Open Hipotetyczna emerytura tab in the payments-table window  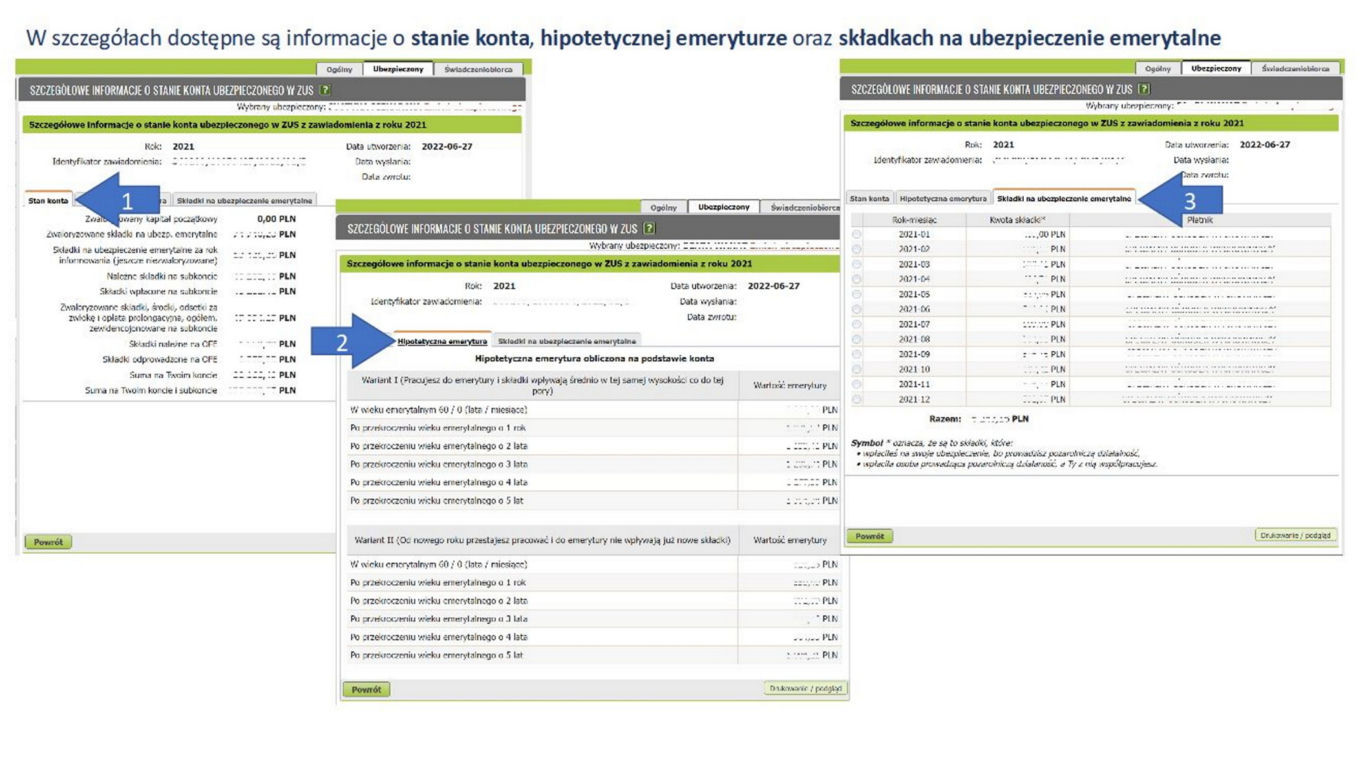tap(942, 198)
